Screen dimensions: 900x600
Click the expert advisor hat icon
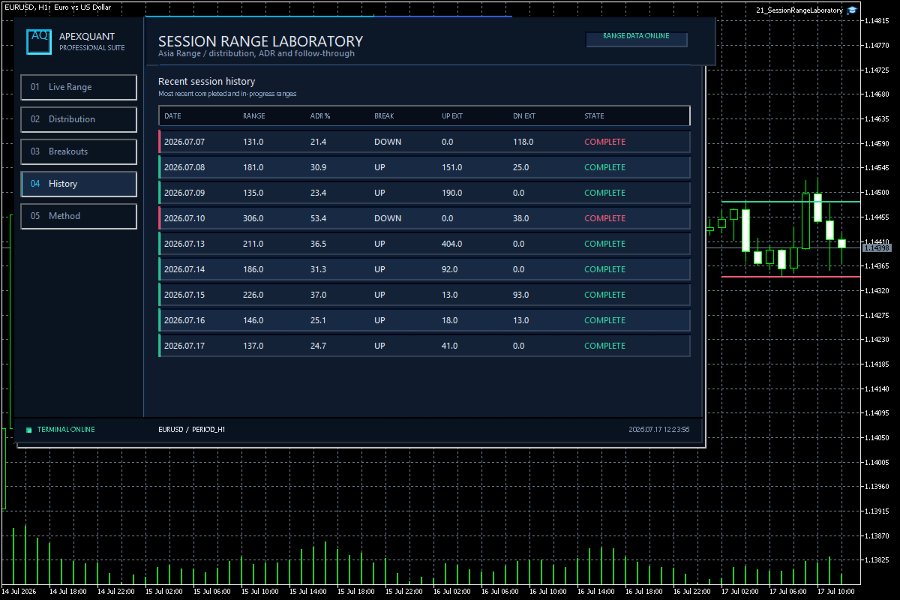(852, 10)
